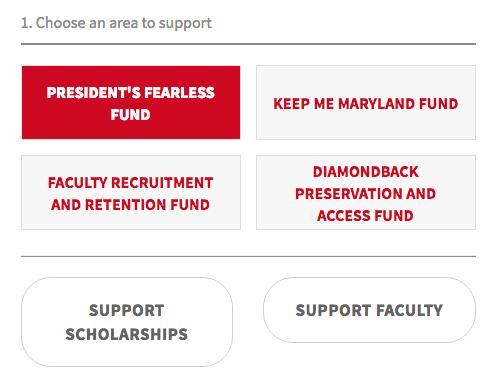This screenshot has width=490, height=383.
Task: Switch selection to Faculty Recruitment and Retention
Action: pyautogui.click(x=131, y=192)
